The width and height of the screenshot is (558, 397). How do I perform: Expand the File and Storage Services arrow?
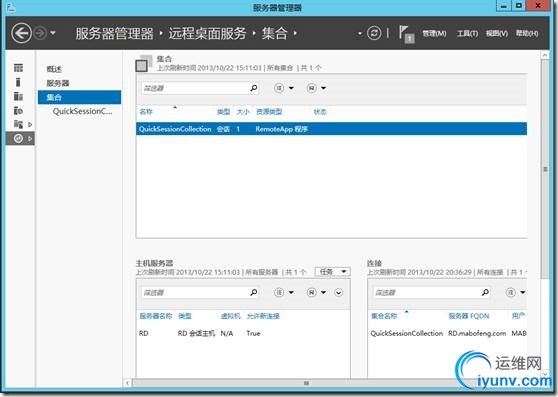point(30,125)
